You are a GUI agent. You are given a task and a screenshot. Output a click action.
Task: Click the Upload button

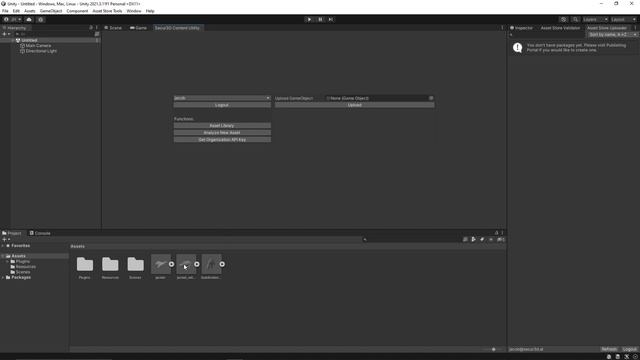tap(354, 105)
